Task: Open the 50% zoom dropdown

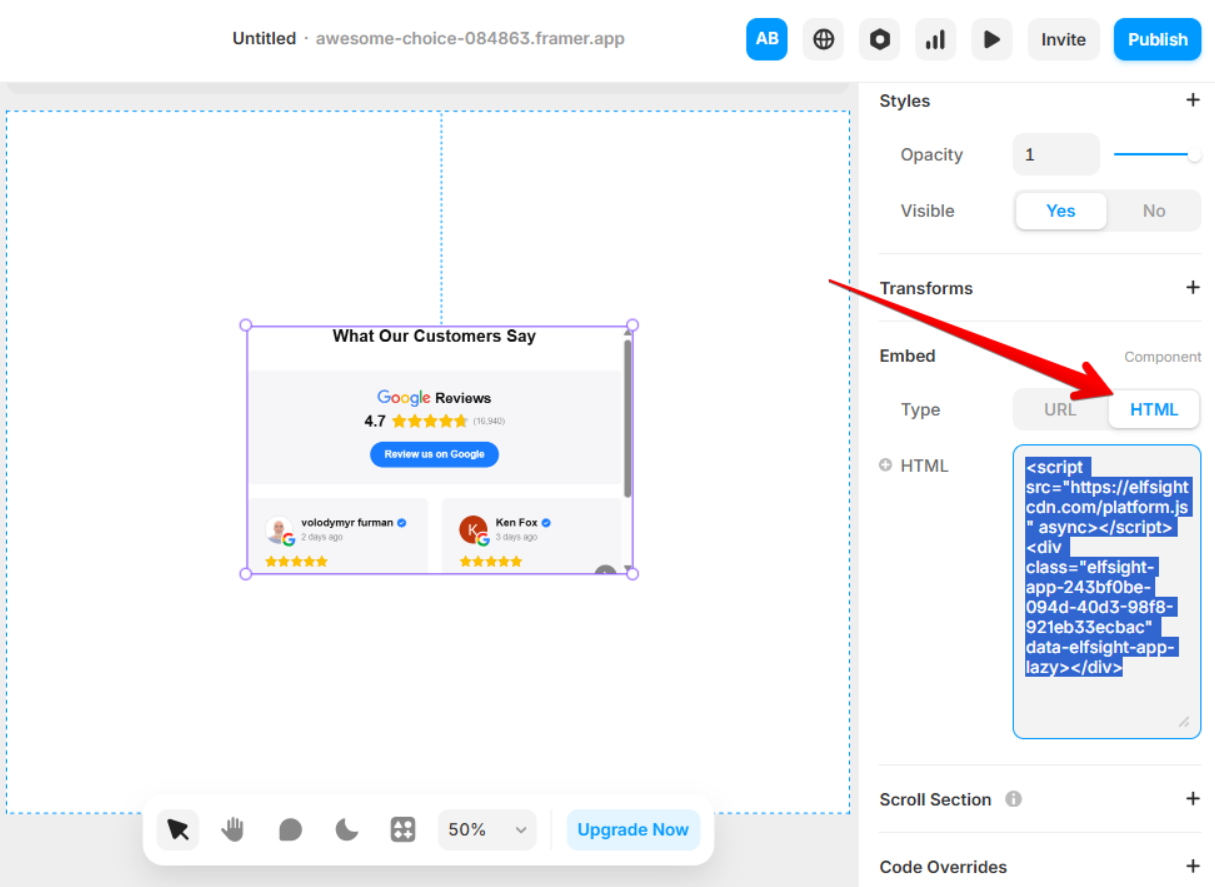Action: [x=487, y=829]
